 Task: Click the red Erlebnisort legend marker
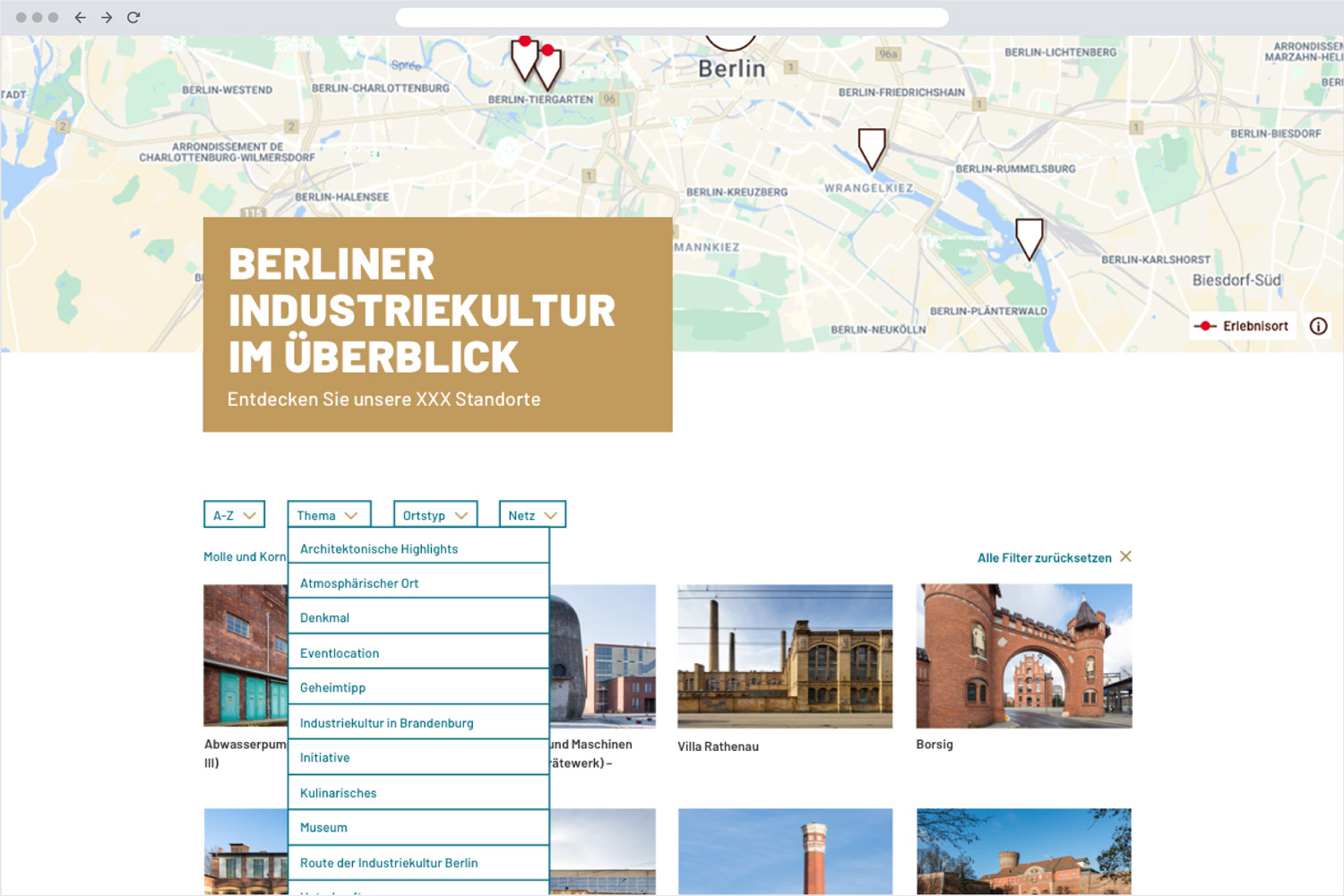(1206, 325)
